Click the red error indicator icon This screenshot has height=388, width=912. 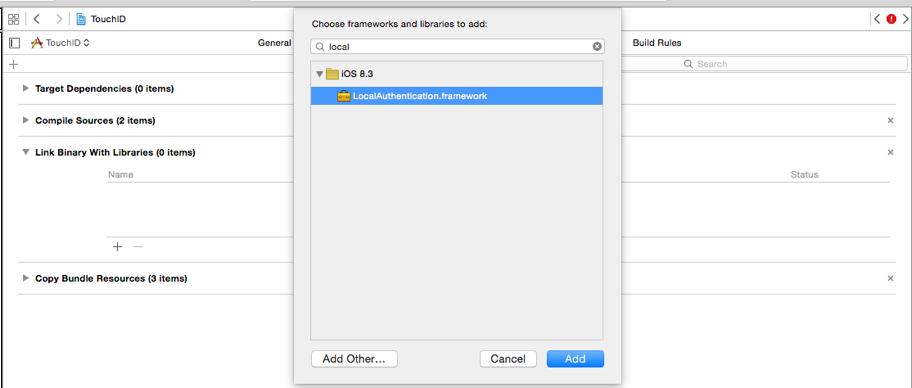[x=891, y=19]
